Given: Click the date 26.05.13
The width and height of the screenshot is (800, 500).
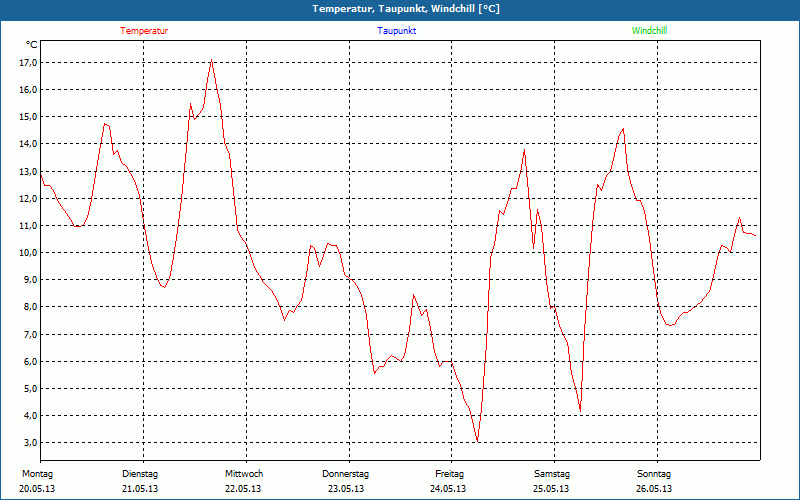Looking at the screenshot, I should pos(654,489).
